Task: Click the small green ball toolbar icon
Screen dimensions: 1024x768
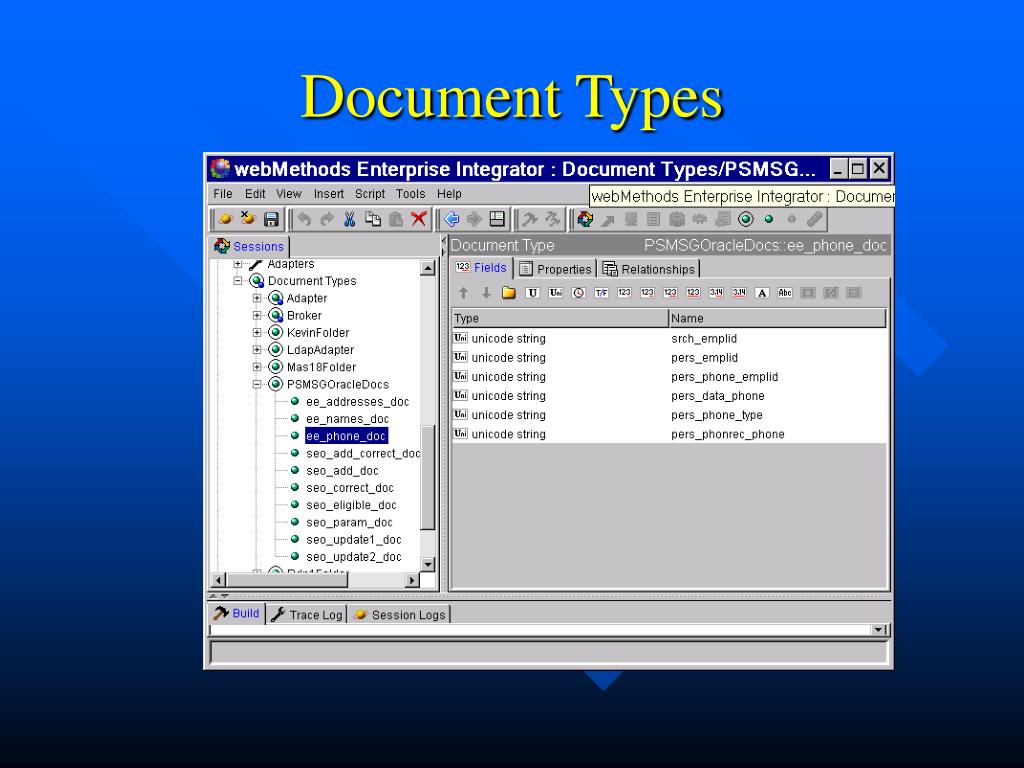Action: point(769,219)
